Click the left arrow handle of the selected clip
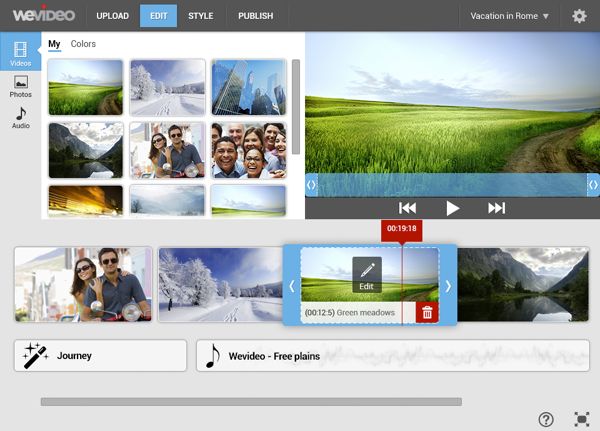This screenshot has width=600, height=431. 292,286
